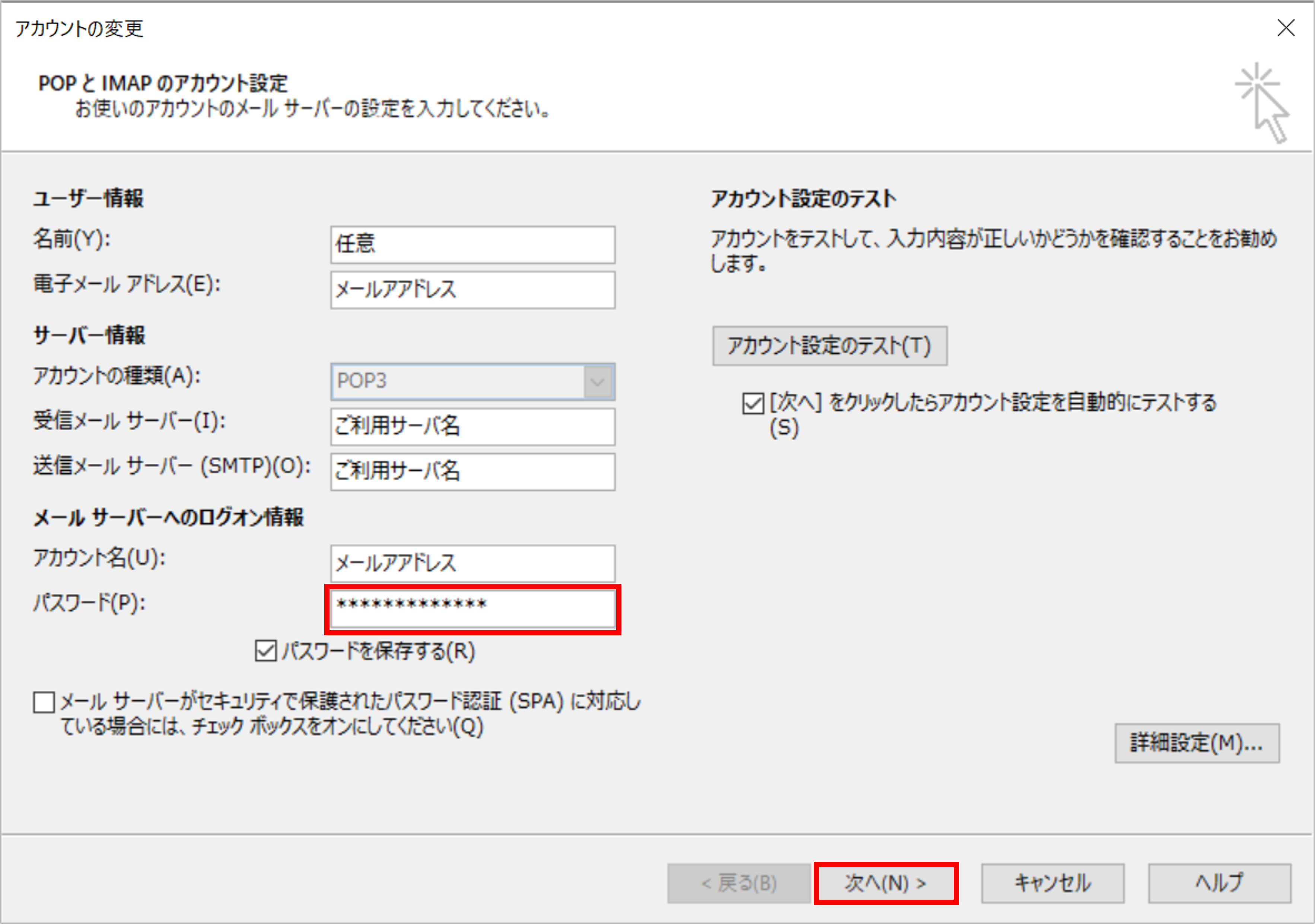
Task: Click the ユーザー情報 section label
Action: click(x=89, y=199)
